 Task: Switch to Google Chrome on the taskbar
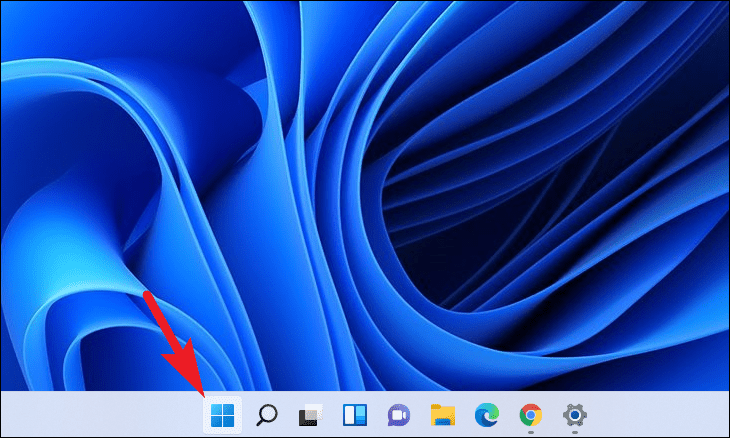point(531,415)
